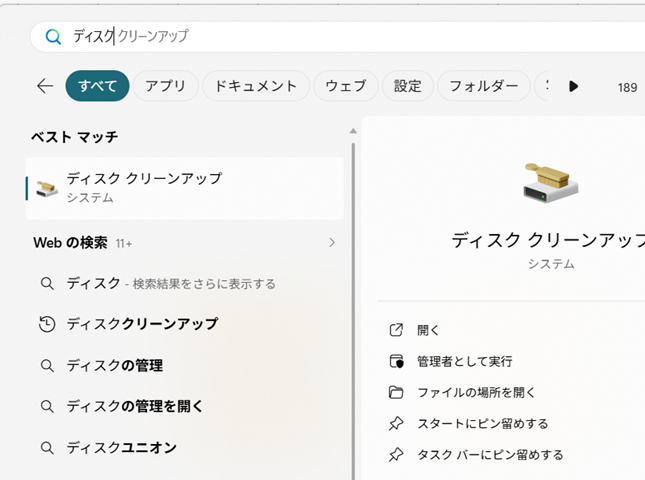
Task: Click the スタートにピン留めする pin icon
Action: (396, 423)
